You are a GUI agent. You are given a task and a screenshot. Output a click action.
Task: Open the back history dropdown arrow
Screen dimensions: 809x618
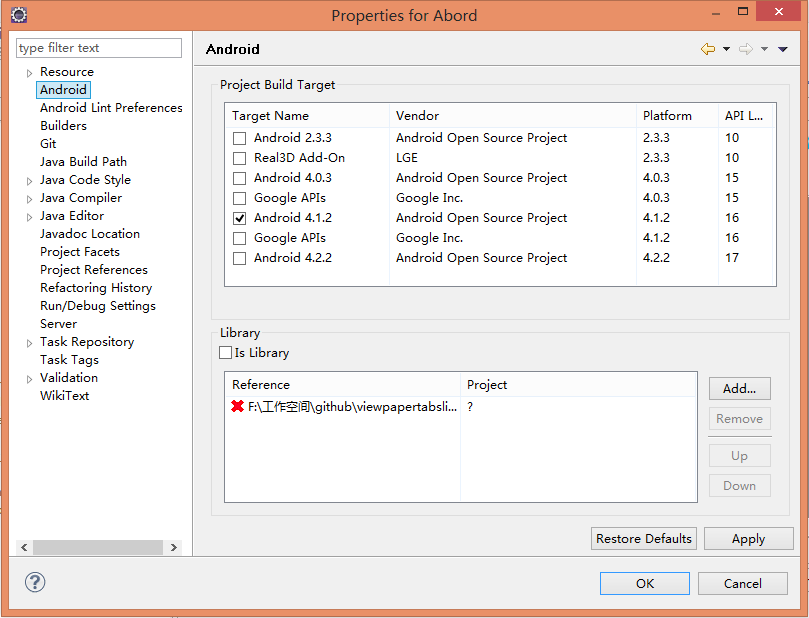726,49
